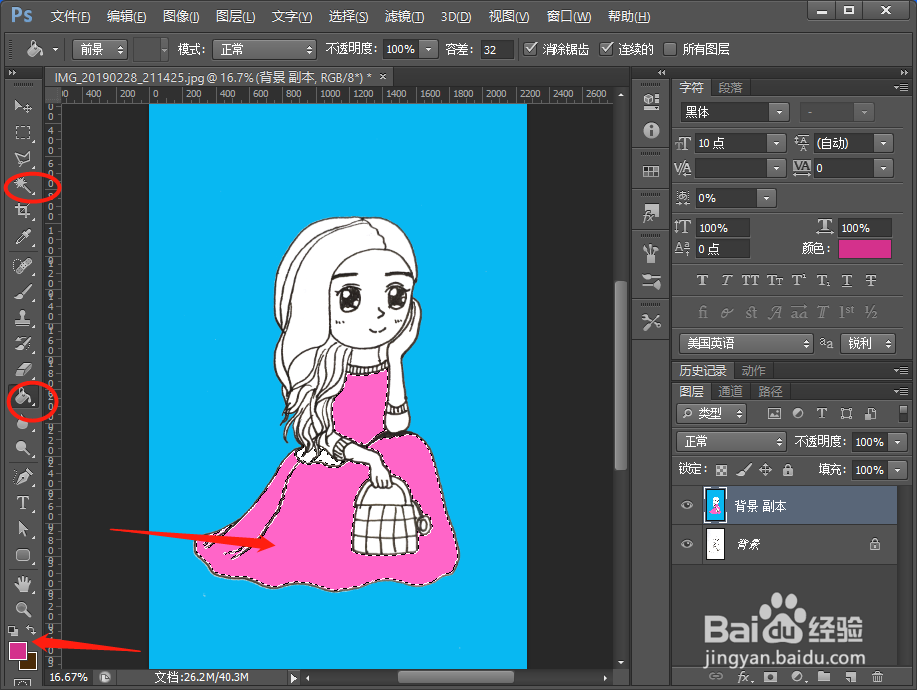This screenshot has width=917, height=690.
Task: Select the Move tool
Action: (23, 106)
